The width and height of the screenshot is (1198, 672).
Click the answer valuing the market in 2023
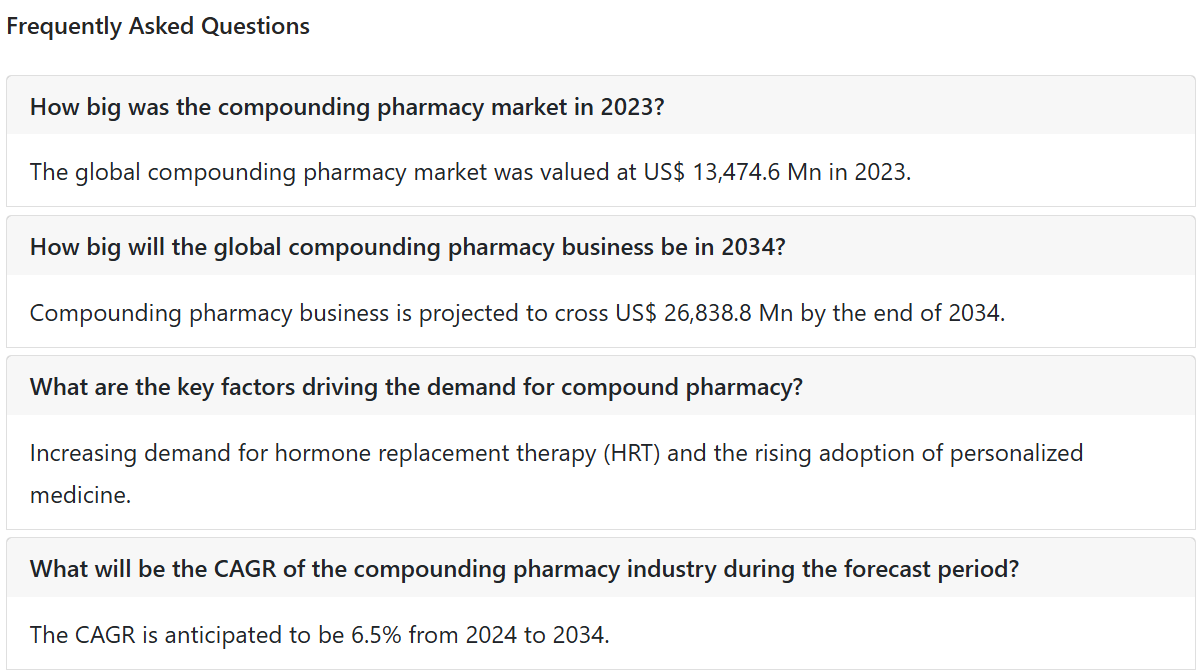(470, 172)
